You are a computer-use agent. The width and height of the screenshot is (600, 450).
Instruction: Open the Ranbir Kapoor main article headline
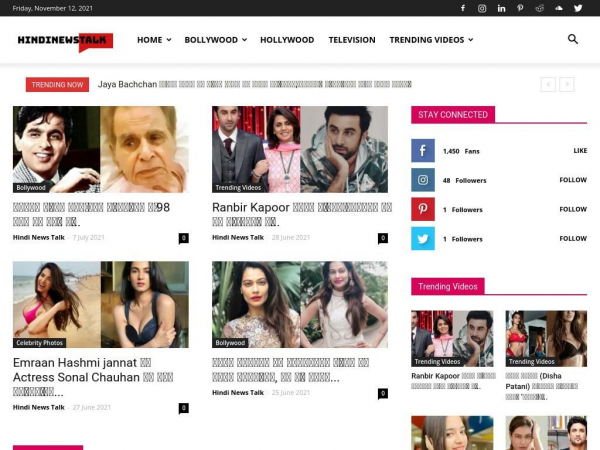tap(302, 214)
